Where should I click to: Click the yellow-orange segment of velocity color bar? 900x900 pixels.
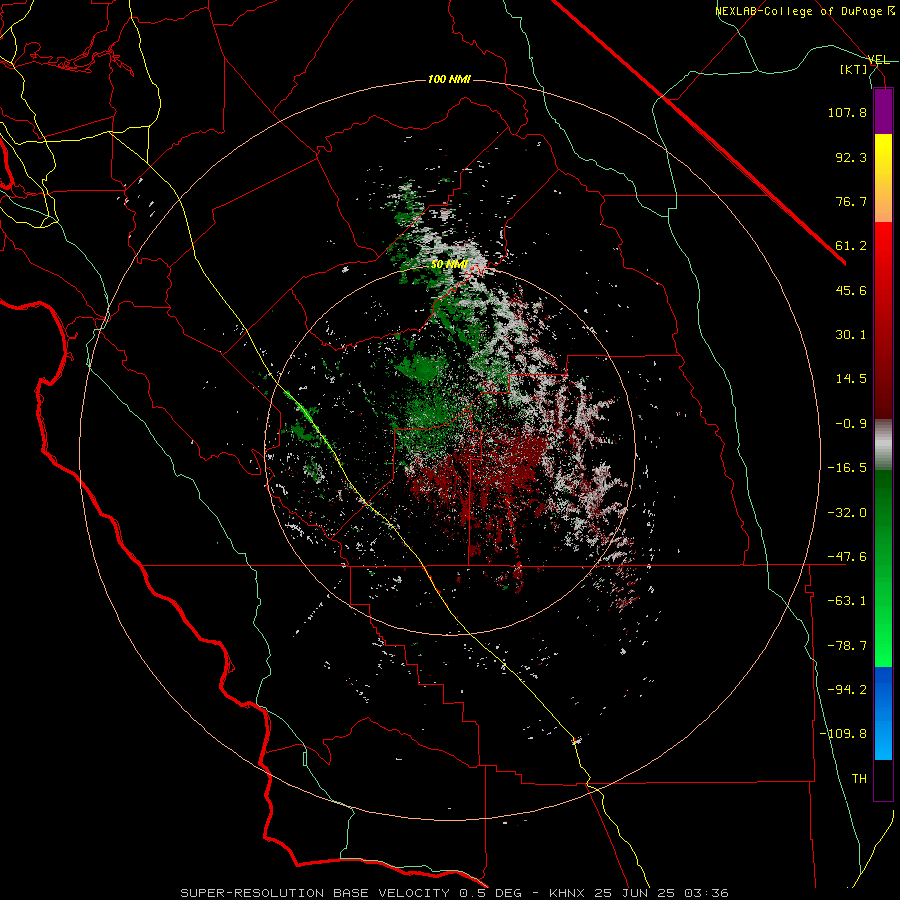click(883, 178)
